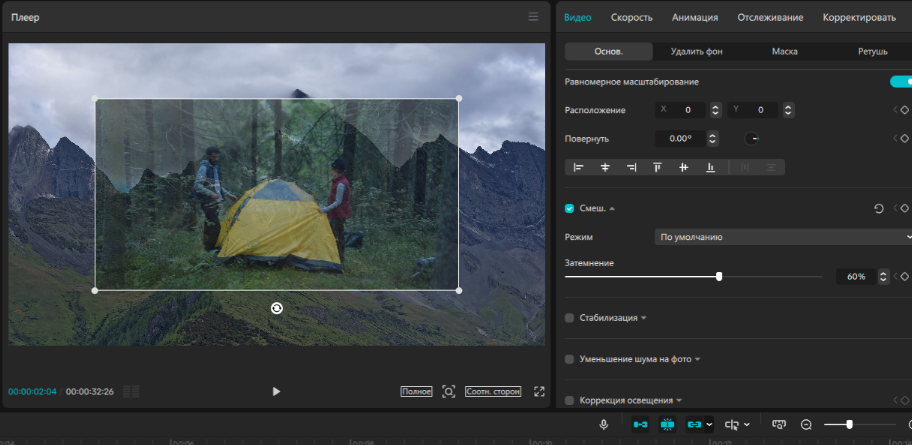Click the crop focus icon in player
912x445 pixels.
pyautogui.click(x=448, y=391)
